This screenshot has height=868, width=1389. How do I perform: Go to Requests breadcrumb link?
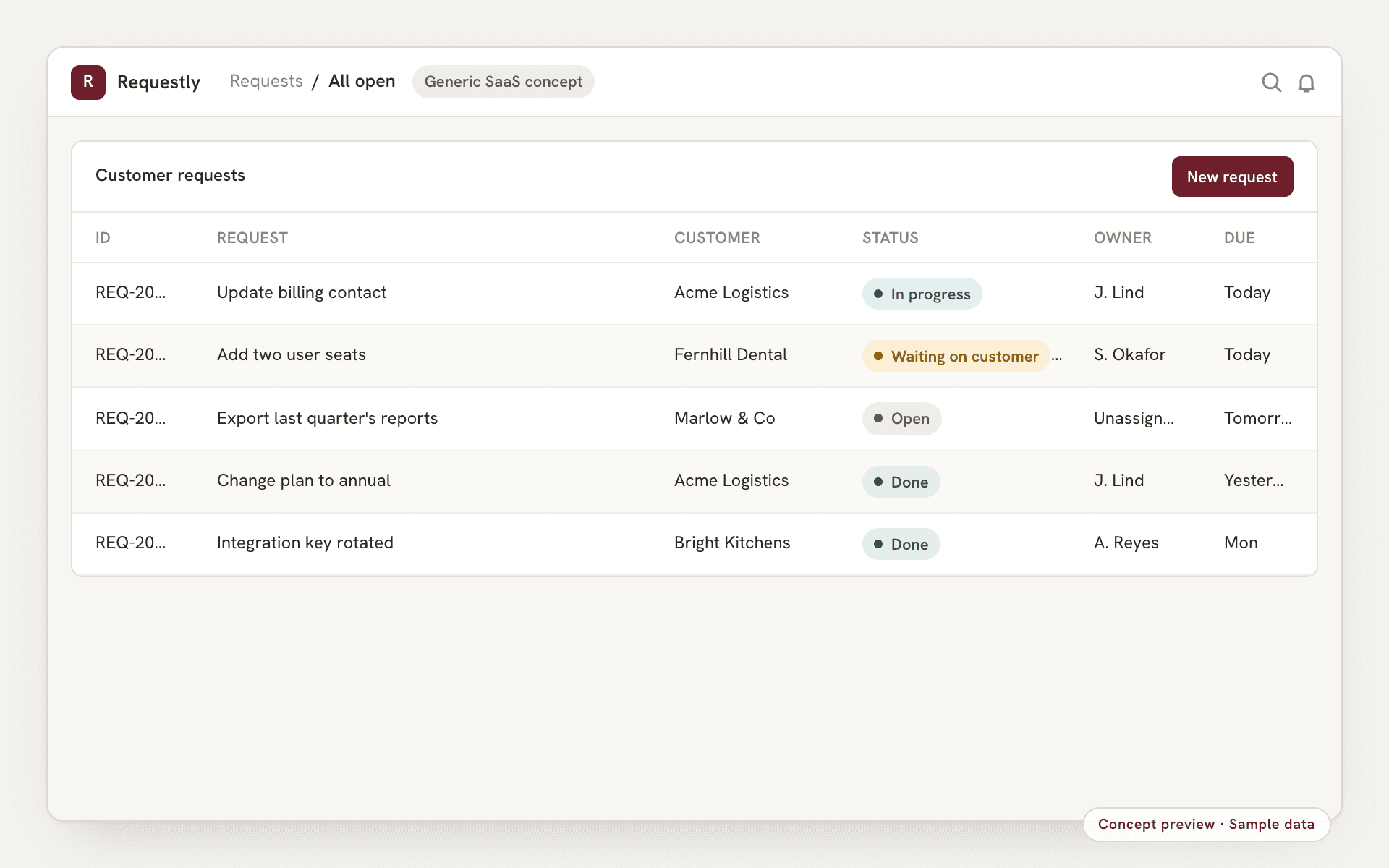click(x=266, y=81)
